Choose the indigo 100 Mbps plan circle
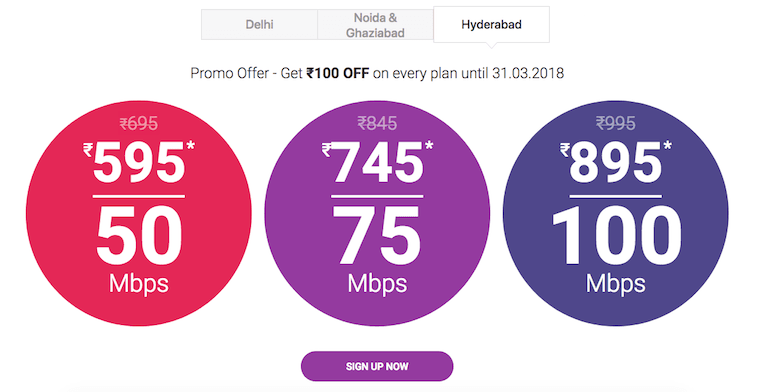Image resolution: width=782 pixels, height=392 pixels. [x=615, y=213]
